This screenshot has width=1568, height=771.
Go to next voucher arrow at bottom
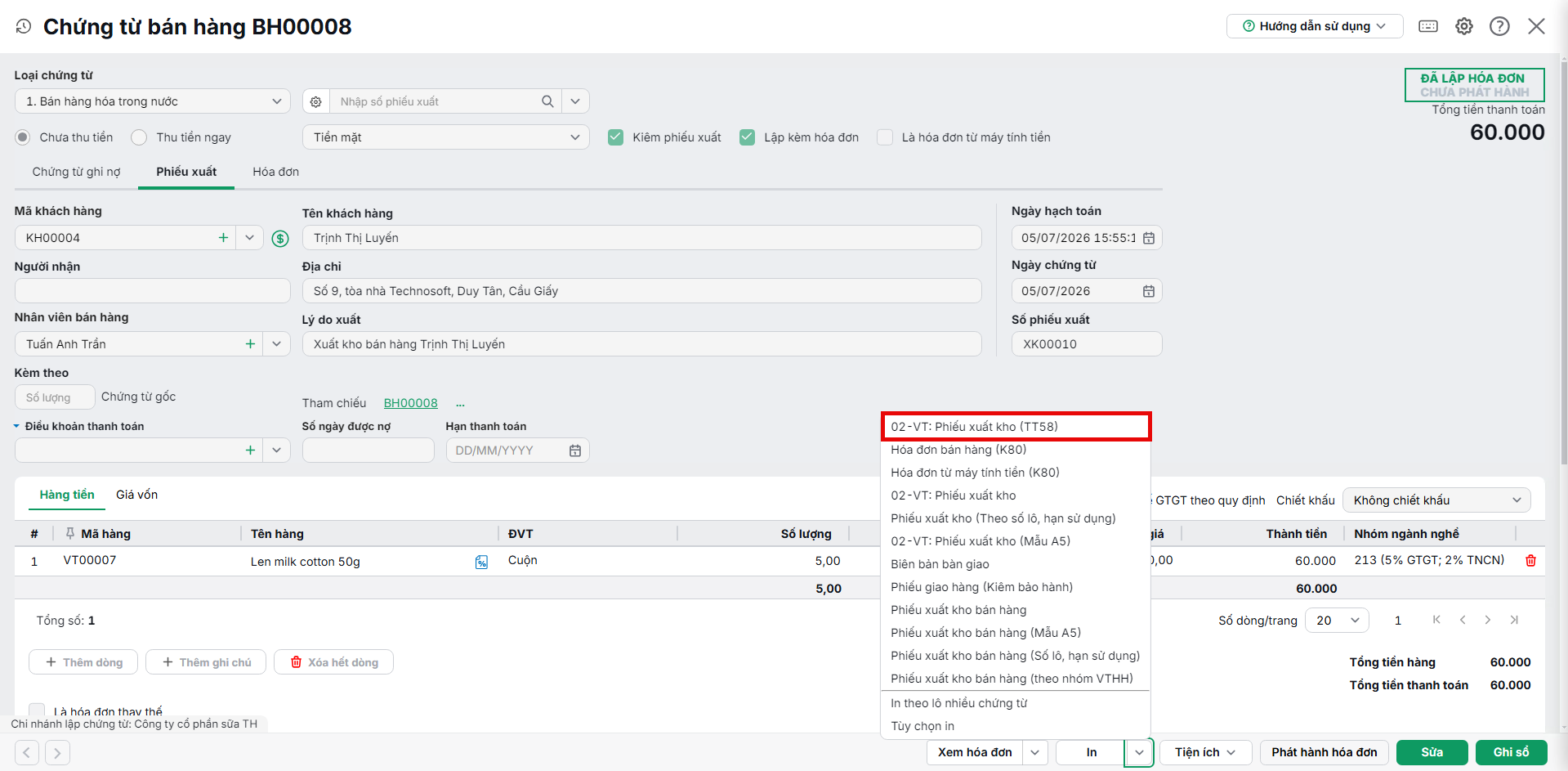click(x=57, y=752)
